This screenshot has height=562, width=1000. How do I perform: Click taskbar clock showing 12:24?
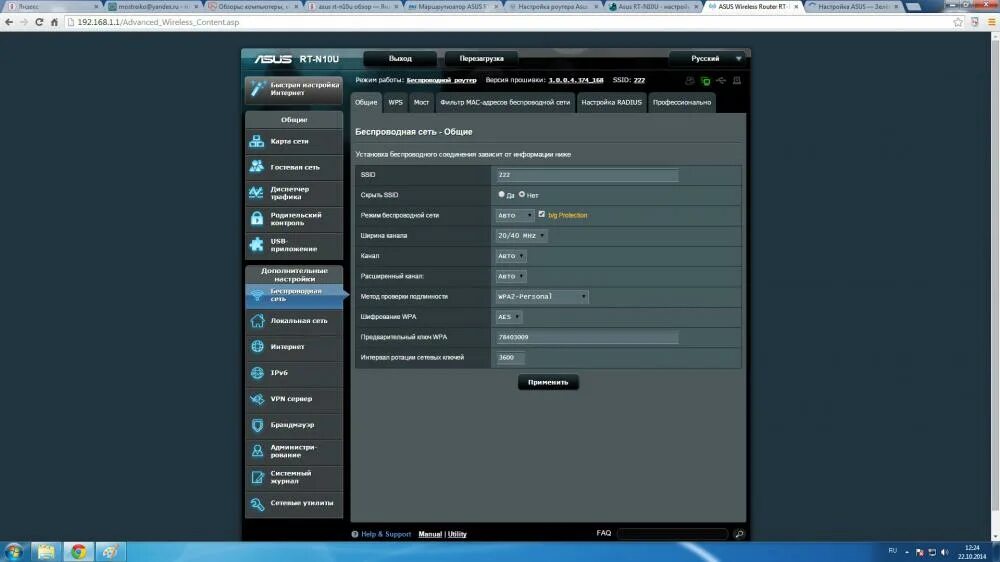972,548
